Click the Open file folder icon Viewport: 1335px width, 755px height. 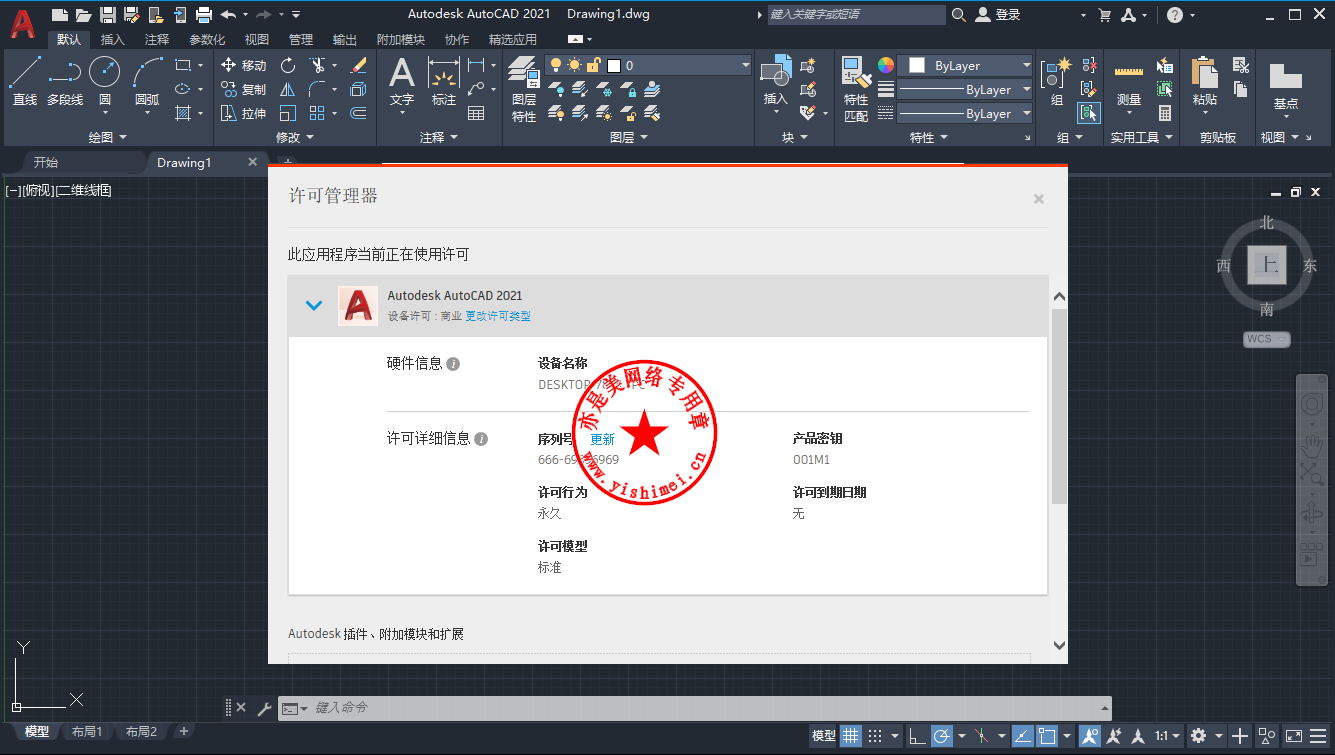(x=83, y=15)
